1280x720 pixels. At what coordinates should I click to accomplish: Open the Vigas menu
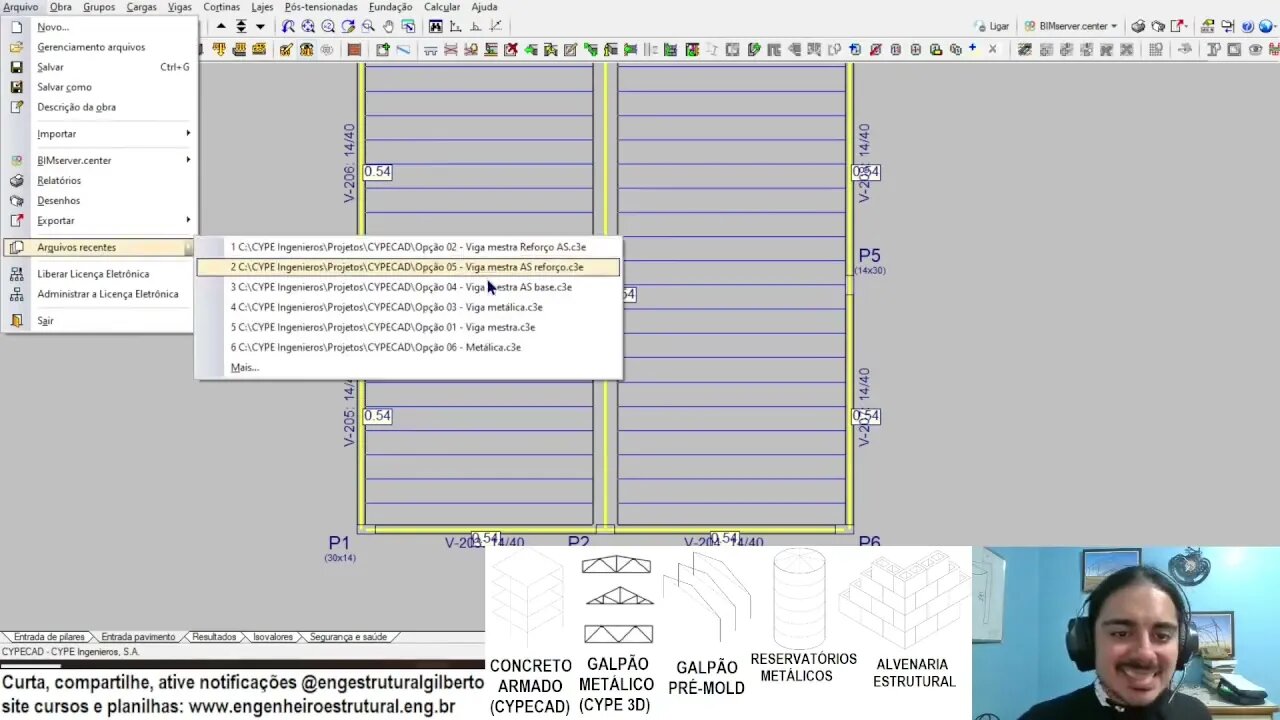tap(180, 7)
